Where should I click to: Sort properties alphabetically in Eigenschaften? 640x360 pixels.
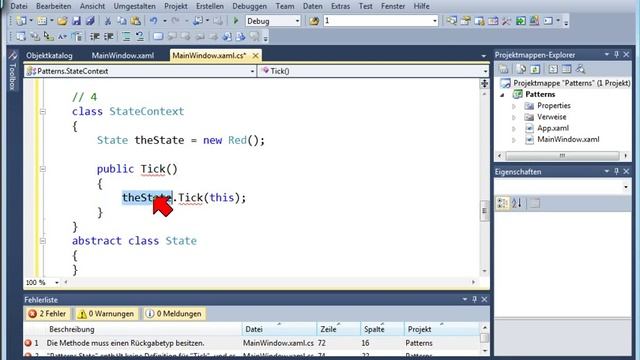516,203
